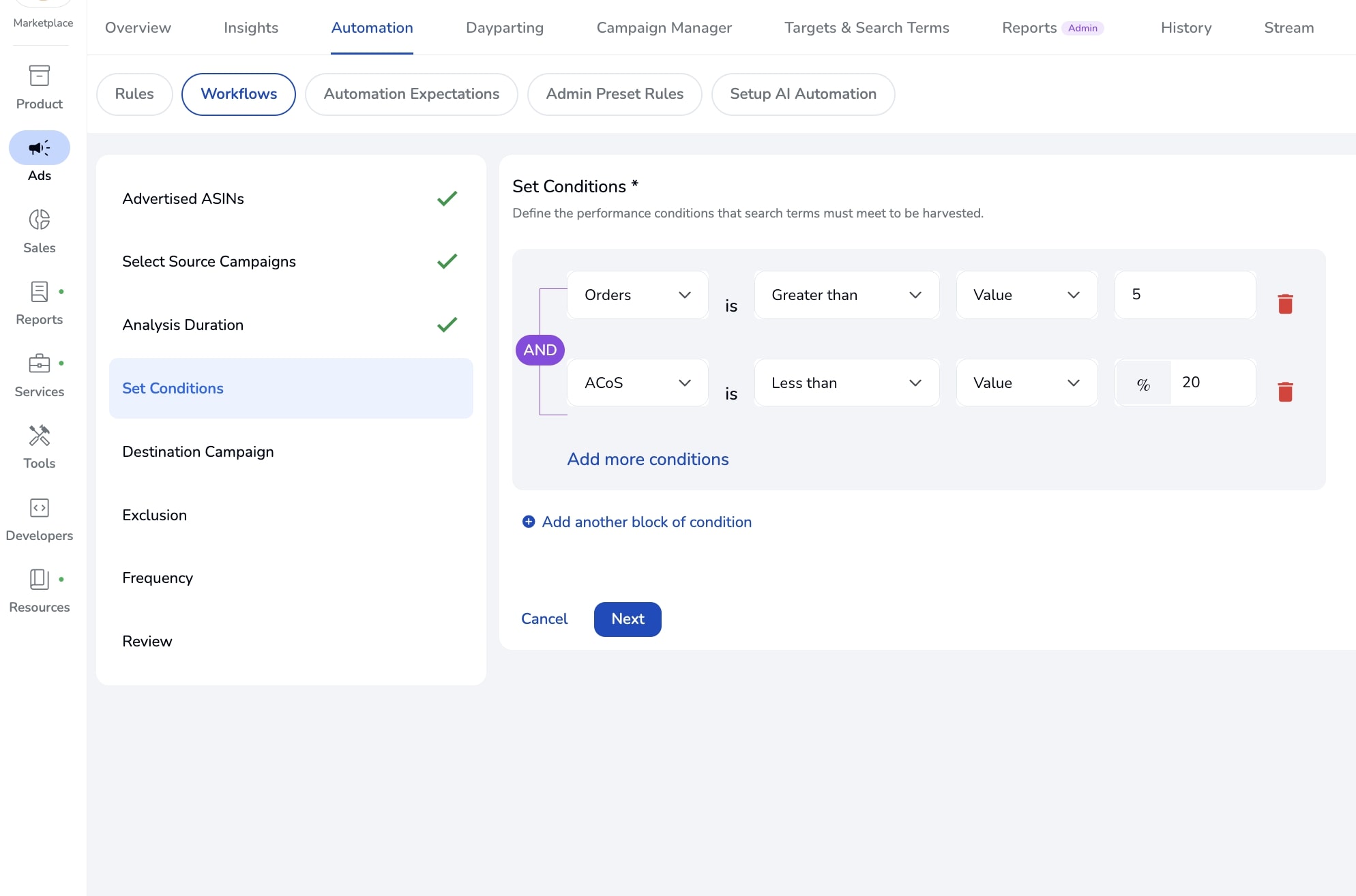Switch to the Overview tab
Screen dimensions: 1356x896
pos(138,27)
